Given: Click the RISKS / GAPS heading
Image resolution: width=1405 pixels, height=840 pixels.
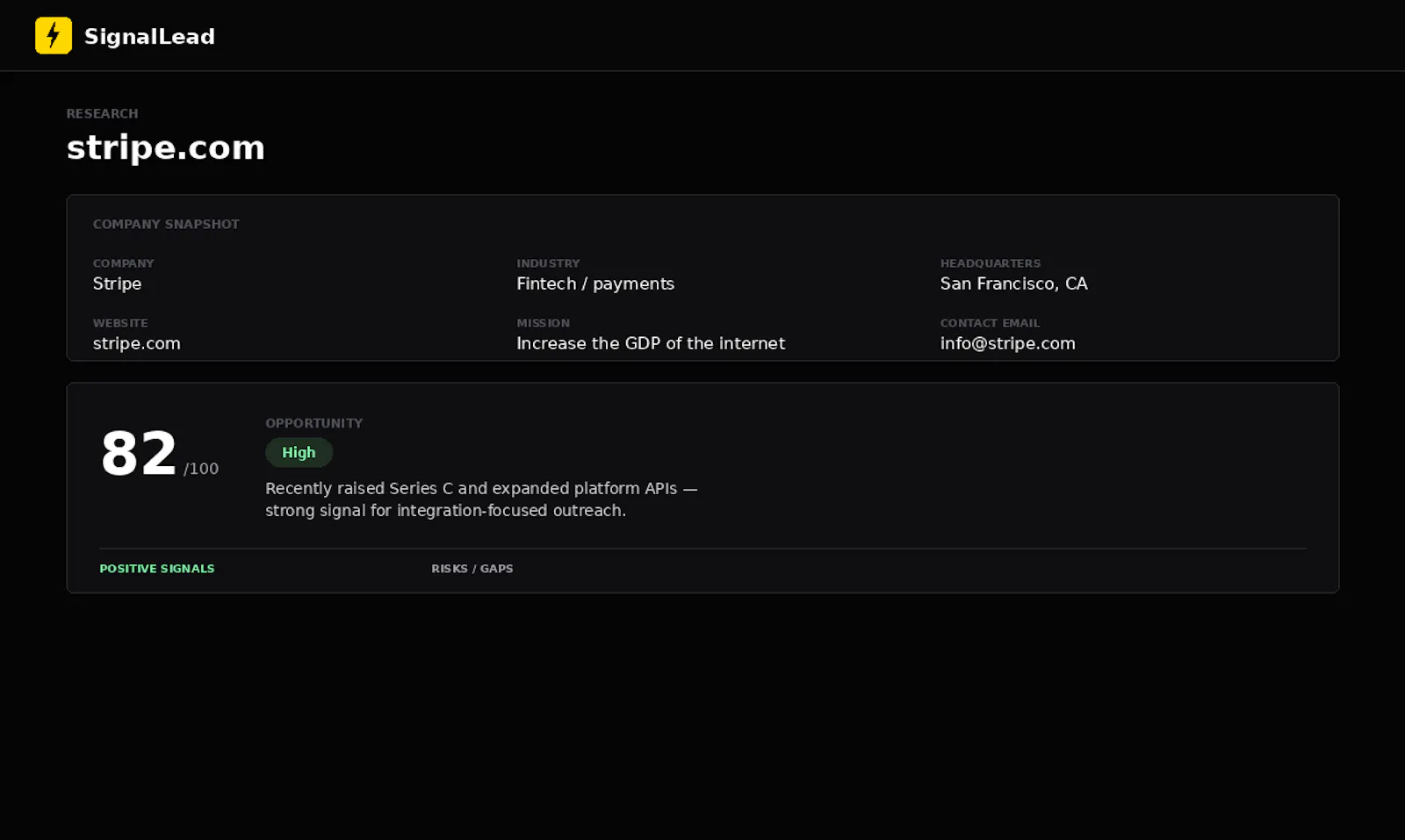Looking at the screenshot, I should click(x=472, y=569).
